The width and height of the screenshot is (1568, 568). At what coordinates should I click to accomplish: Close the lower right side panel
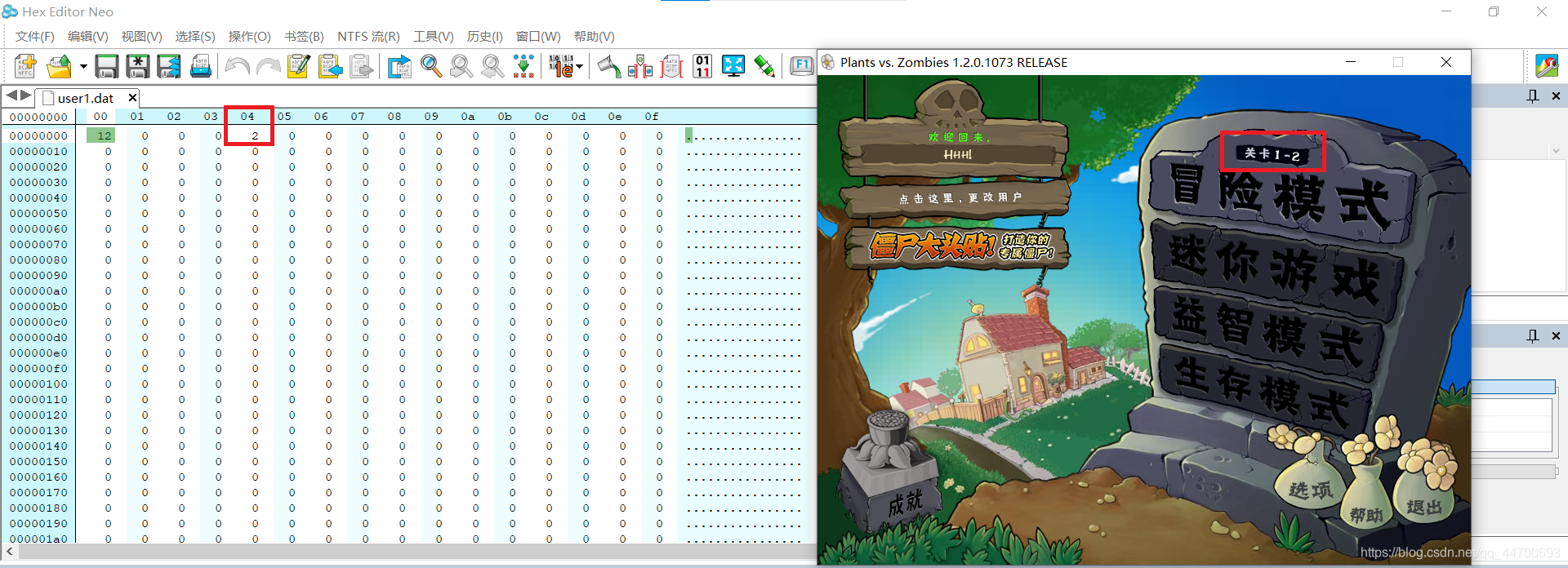1556,335
